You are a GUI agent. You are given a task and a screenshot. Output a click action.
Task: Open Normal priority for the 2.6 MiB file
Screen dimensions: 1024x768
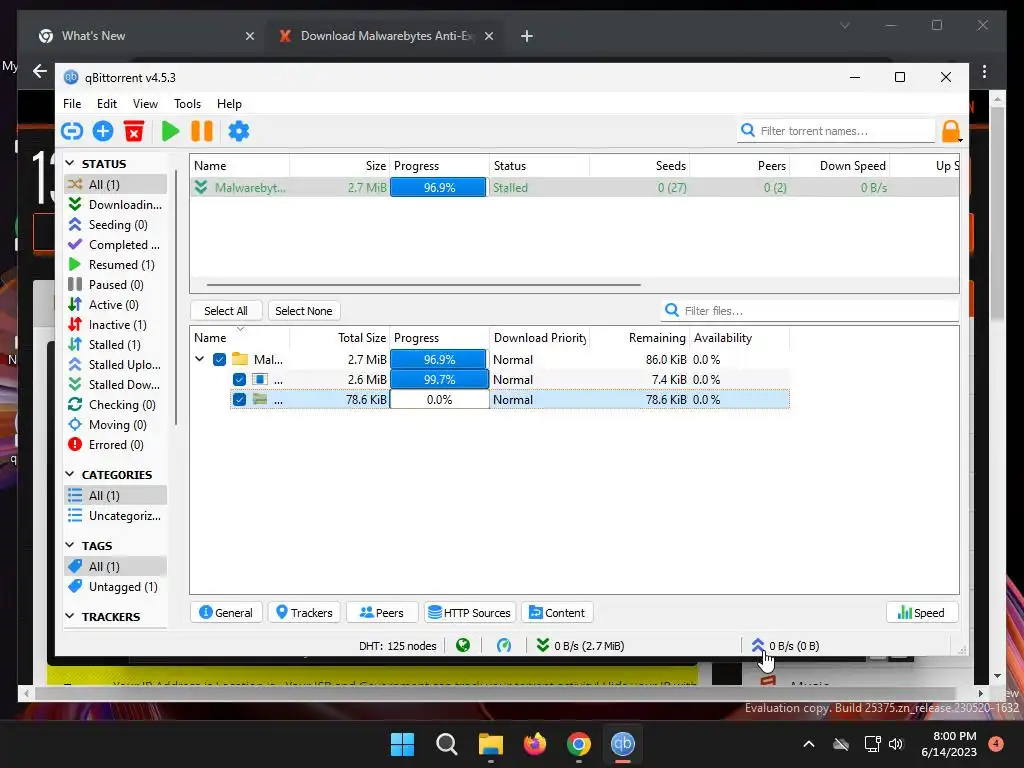click(539, 379)
